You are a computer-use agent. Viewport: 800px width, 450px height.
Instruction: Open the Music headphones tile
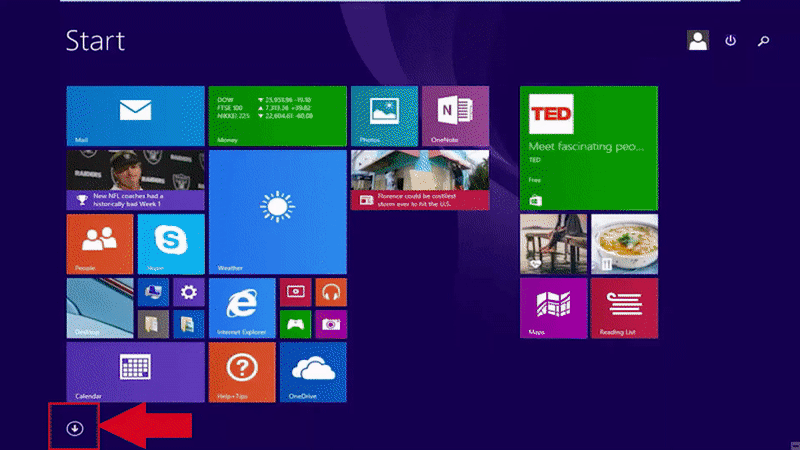coord(331,292)
